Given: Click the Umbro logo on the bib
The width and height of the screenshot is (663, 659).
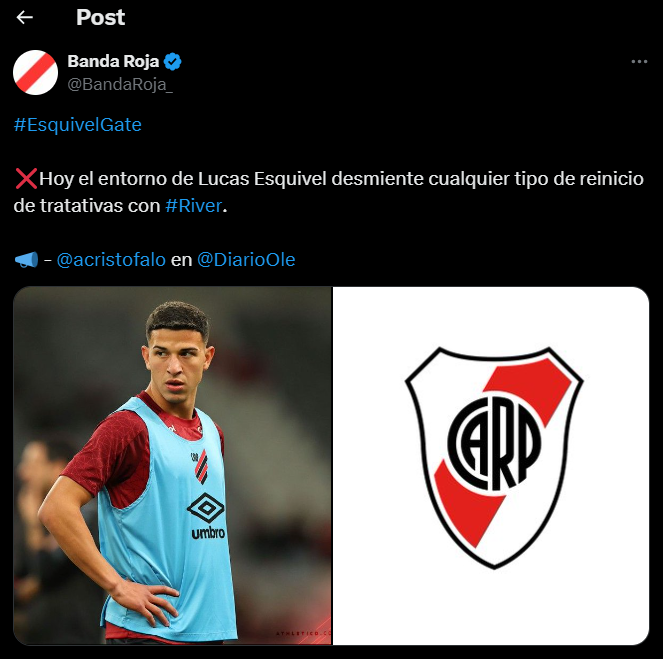Looking at the screenshot, I should coord(207,517).
